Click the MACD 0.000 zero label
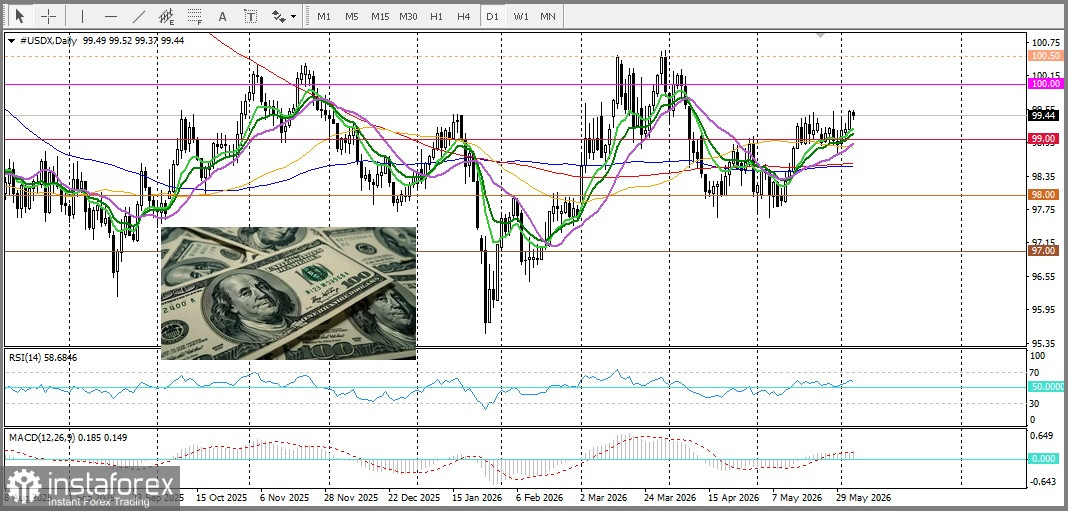This screenshot has height=511, width=1068. (1043, 459)
